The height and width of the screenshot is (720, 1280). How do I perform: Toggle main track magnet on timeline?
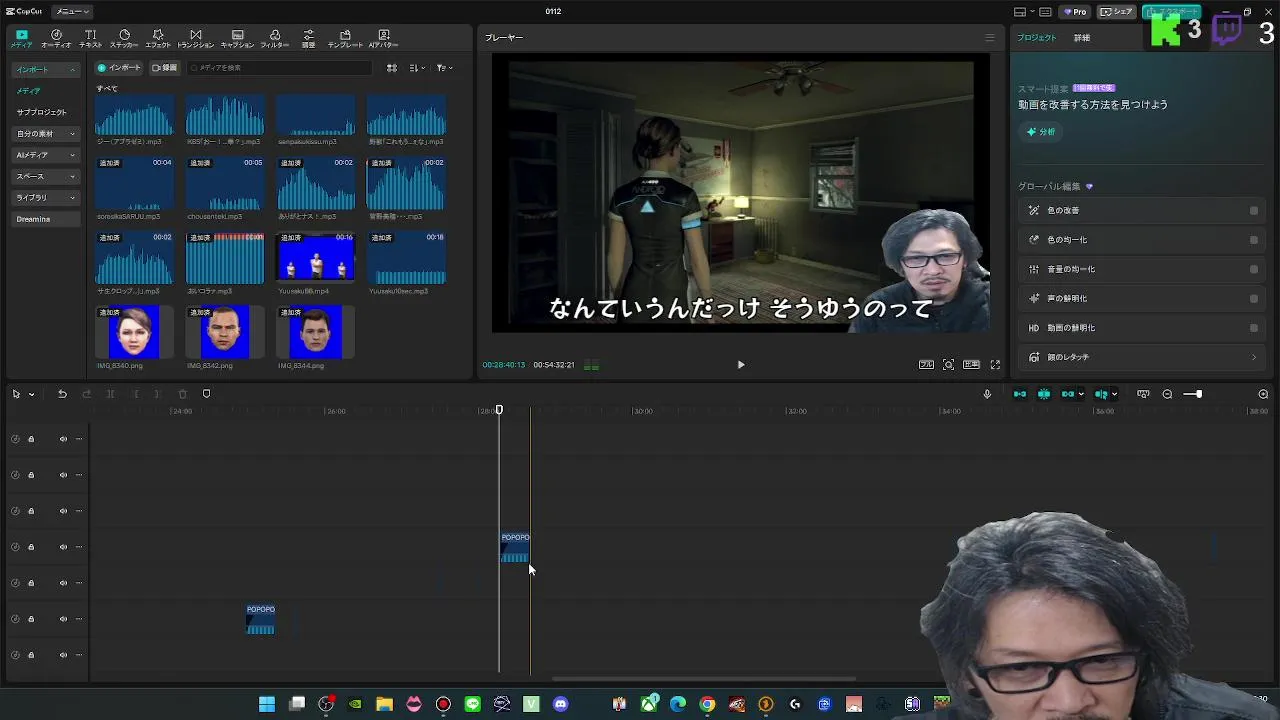pyautogui.click(x=1020, y=394)
